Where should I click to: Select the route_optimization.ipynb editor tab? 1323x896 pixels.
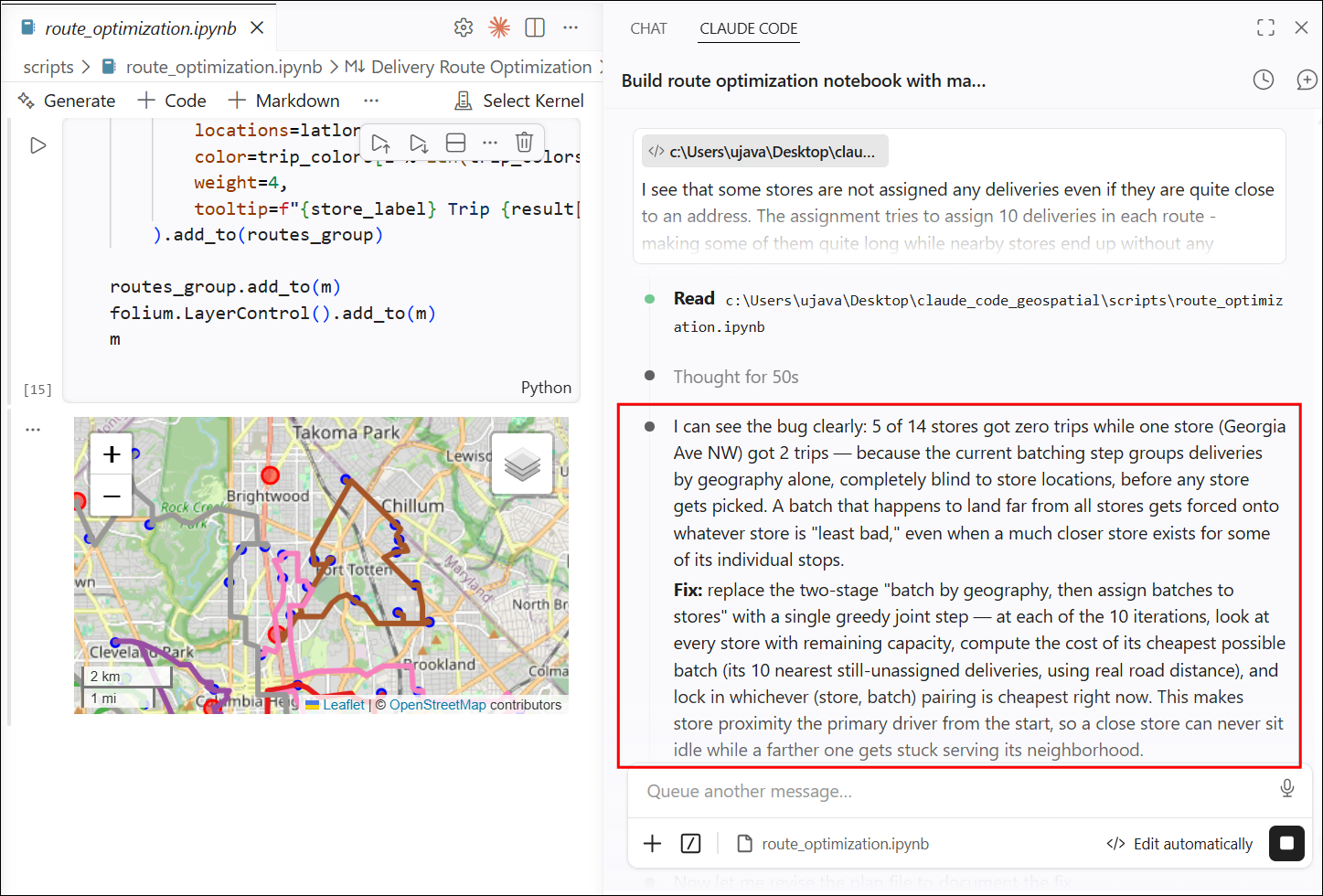pyautogui.click(x=141, y=28)
